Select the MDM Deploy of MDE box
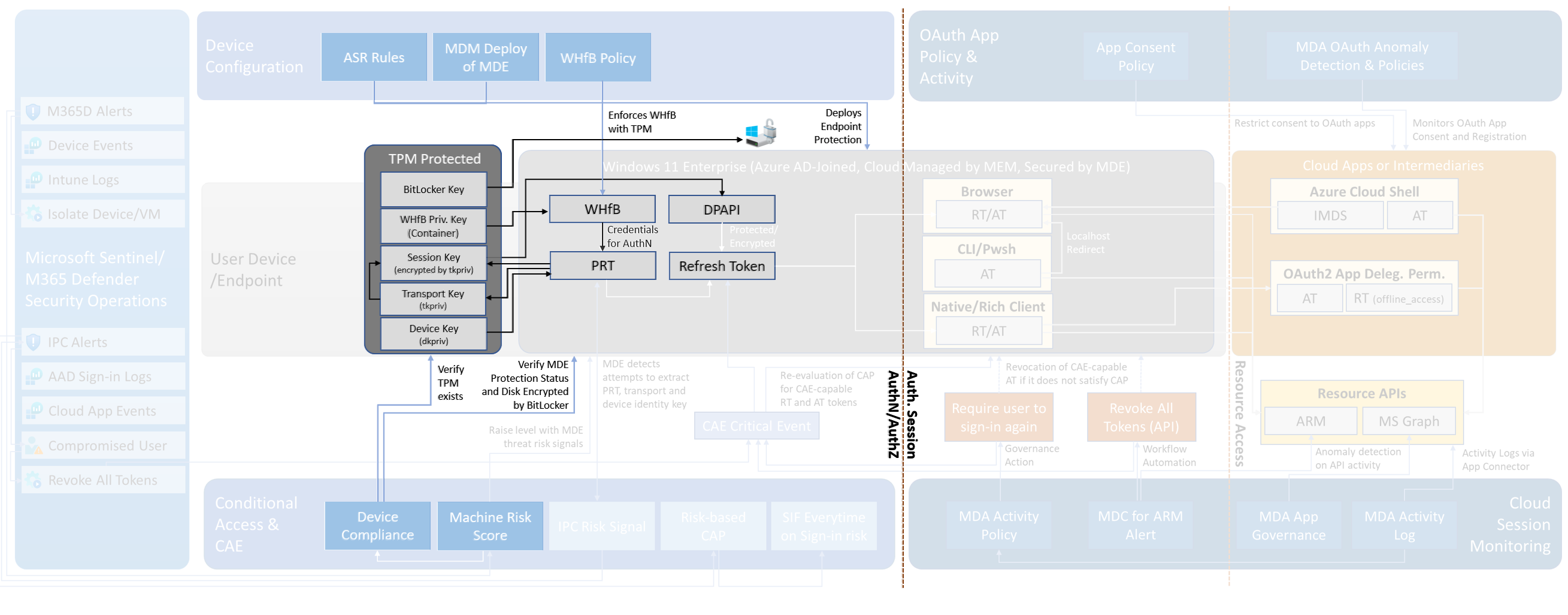Image resolution: width=1568 pixels, height=615 pixels. coord(486,57)
